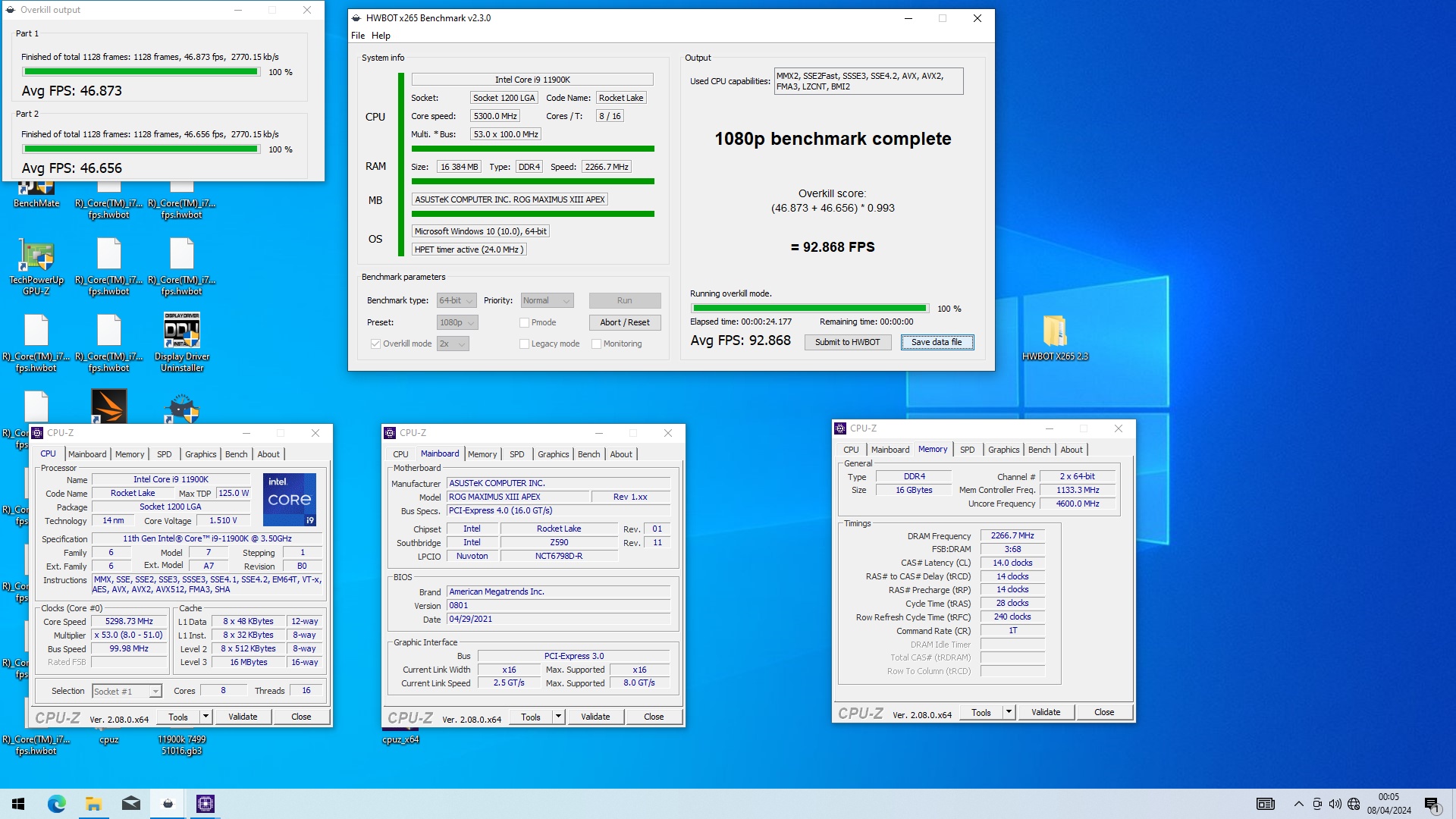This screenshot has height=819, width=1456.
Task: Switch to CPU-Z taskbar icon
Action: pos(206,804)
